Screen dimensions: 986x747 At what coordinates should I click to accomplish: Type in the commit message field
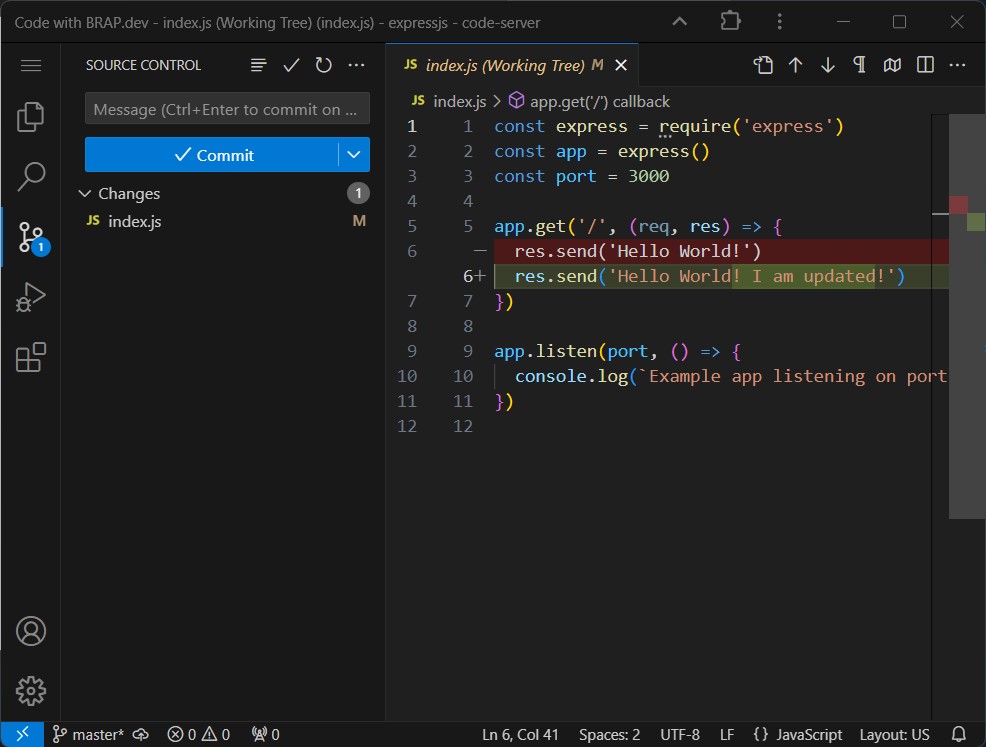227,108
